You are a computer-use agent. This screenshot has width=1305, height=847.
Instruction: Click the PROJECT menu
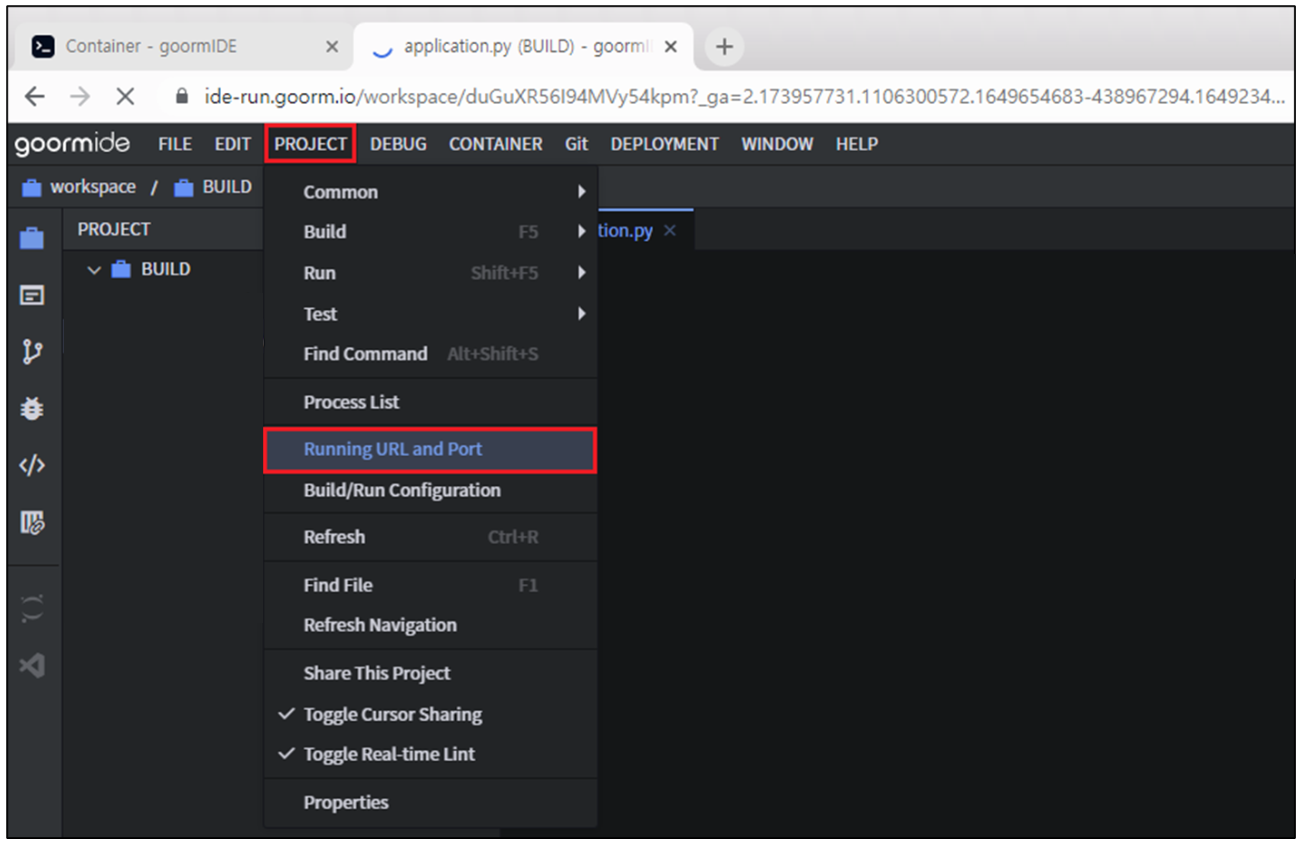tap(310, 144)
